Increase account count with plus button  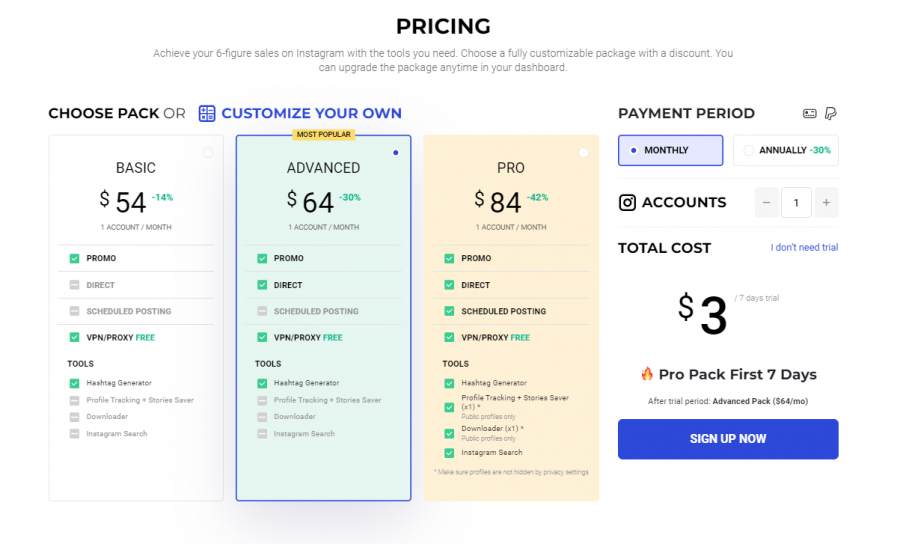[826, 203]
